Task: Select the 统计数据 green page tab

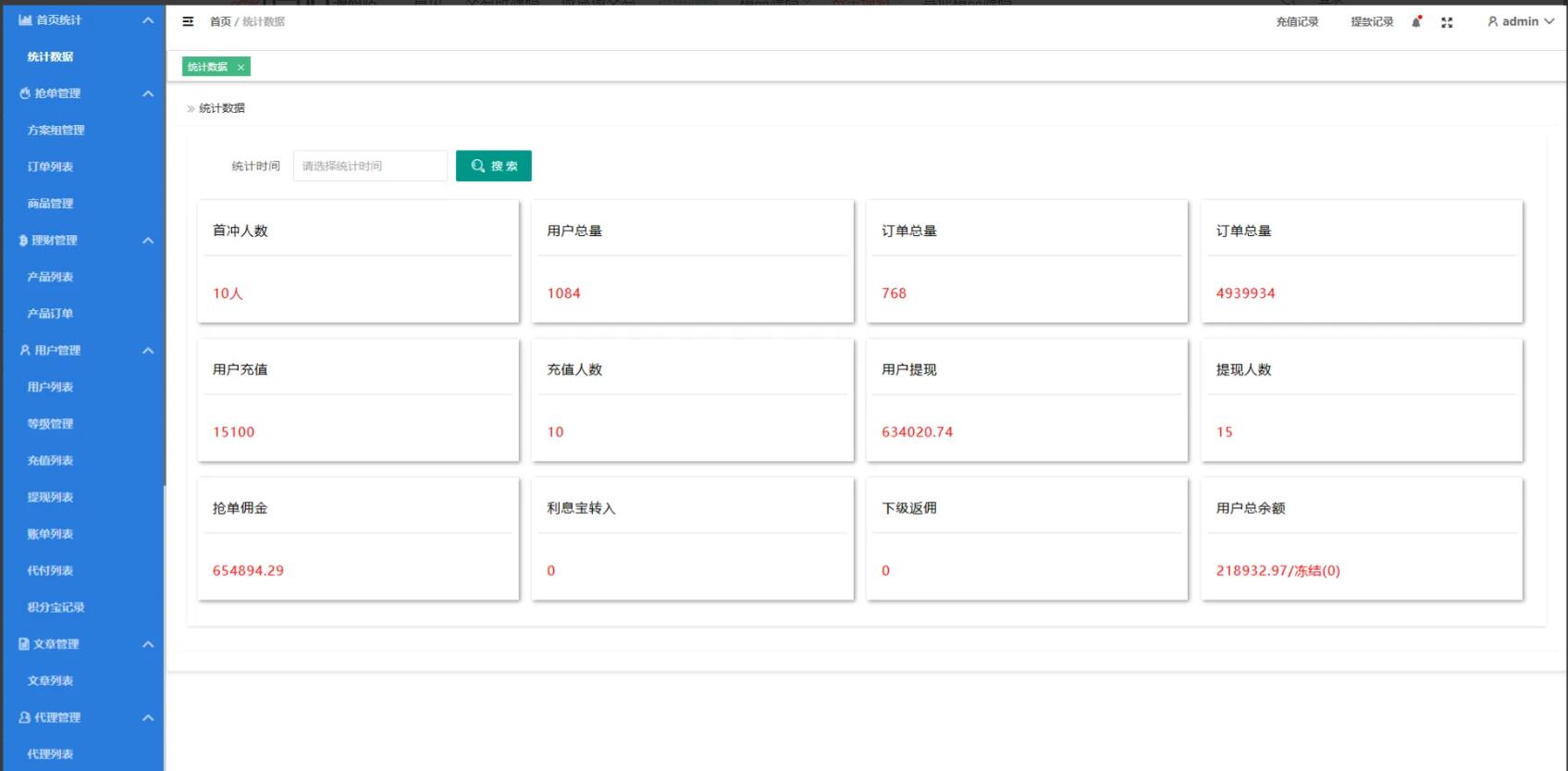Action: tap(207, 68)
